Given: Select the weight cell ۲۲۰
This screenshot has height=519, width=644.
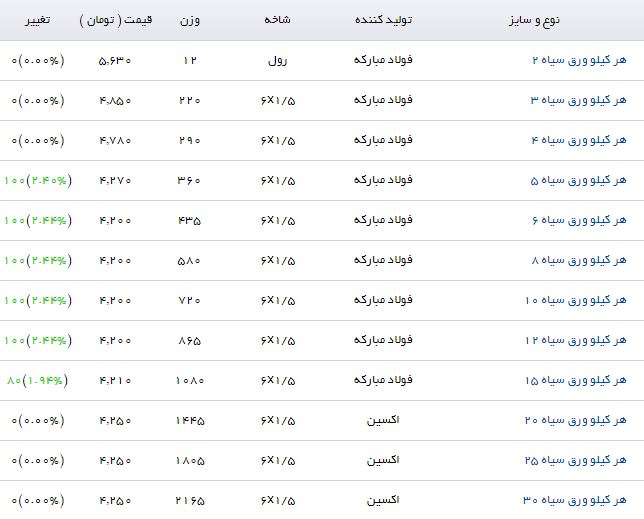Looking at the screenshot, I should pyautogui.click(x=190, y=101).
